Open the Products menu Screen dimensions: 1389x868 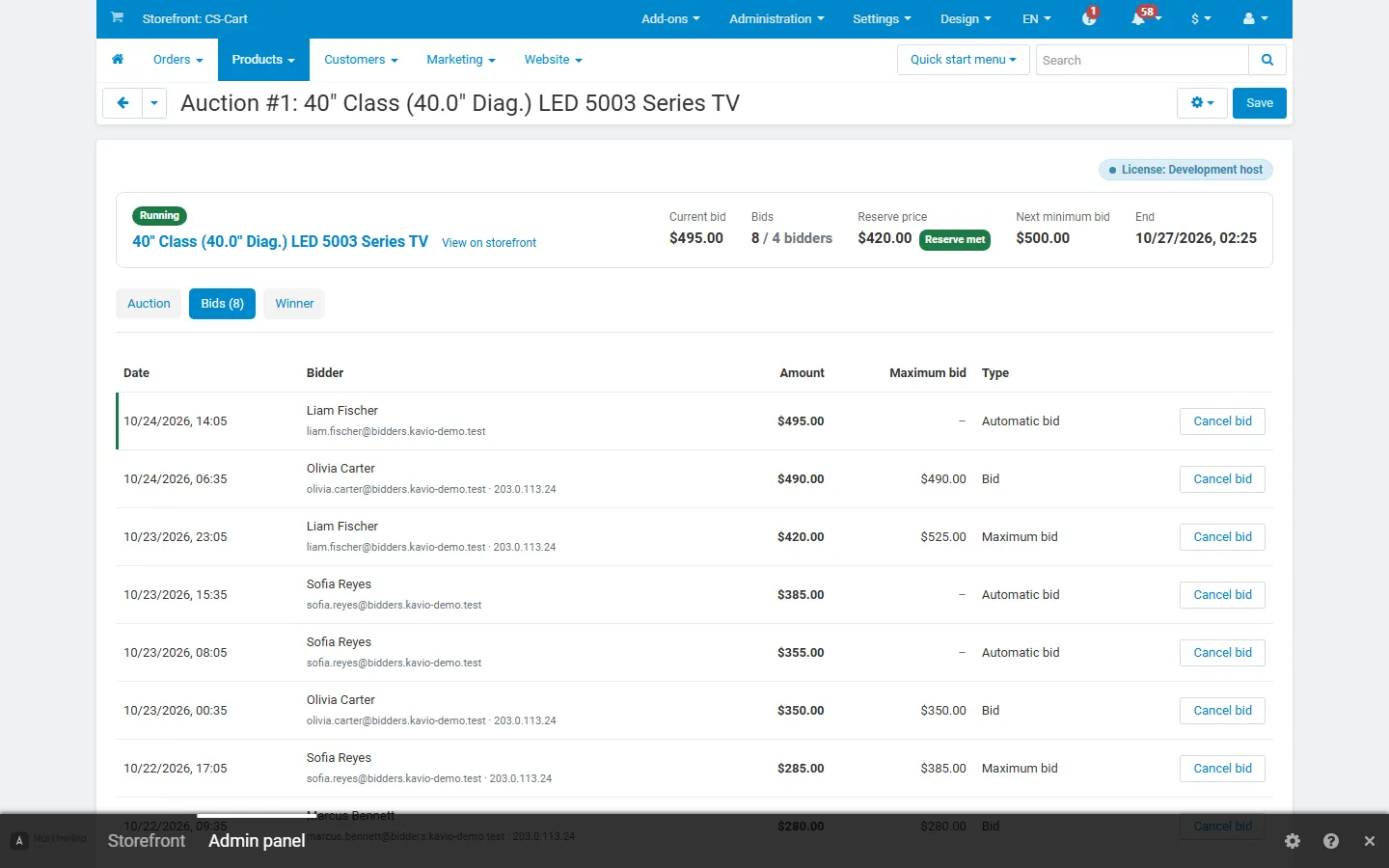click(263, 60)
